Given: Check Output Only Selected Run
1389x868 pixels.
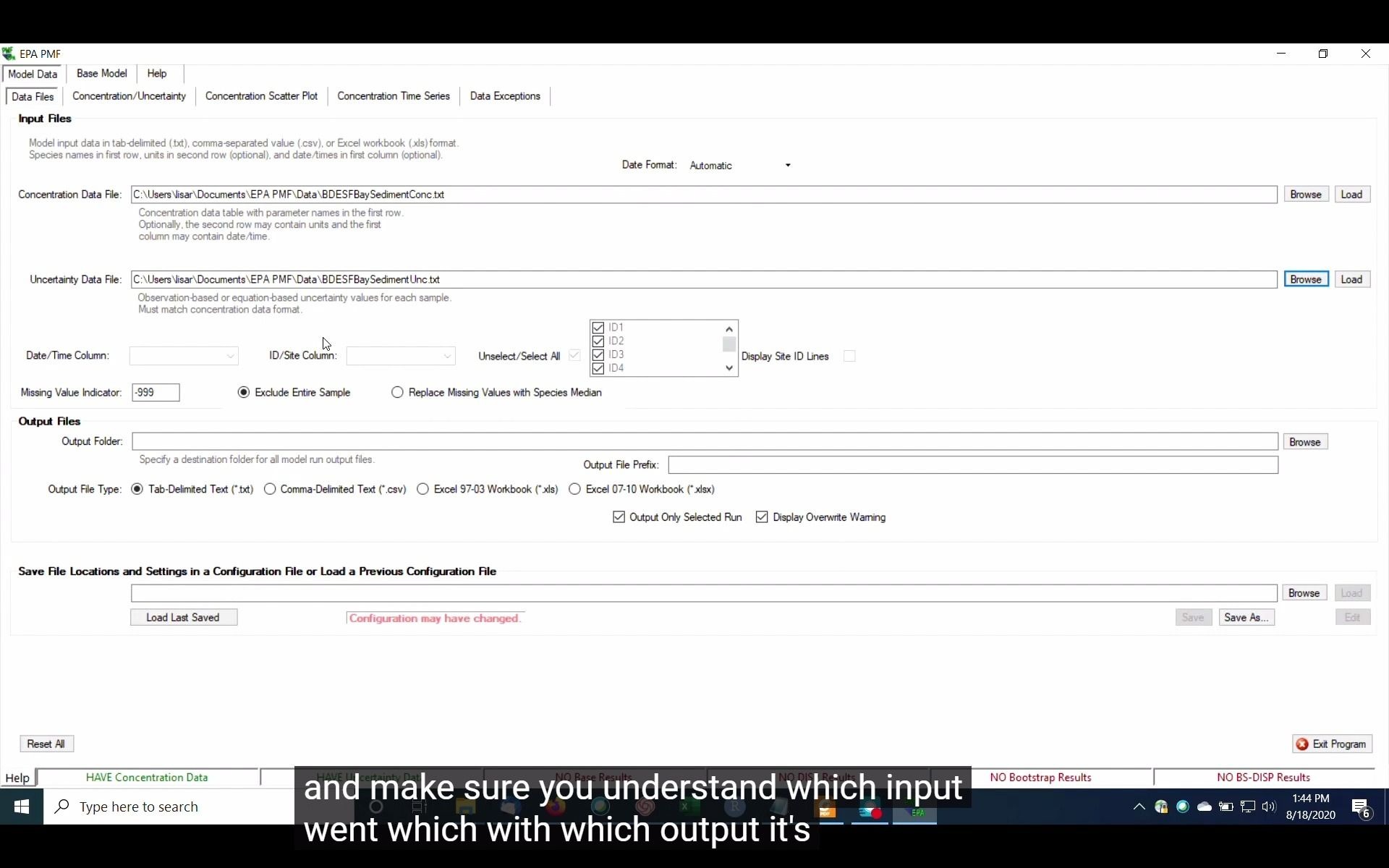Looking at the screenshot, I should (x=619, y=517).
